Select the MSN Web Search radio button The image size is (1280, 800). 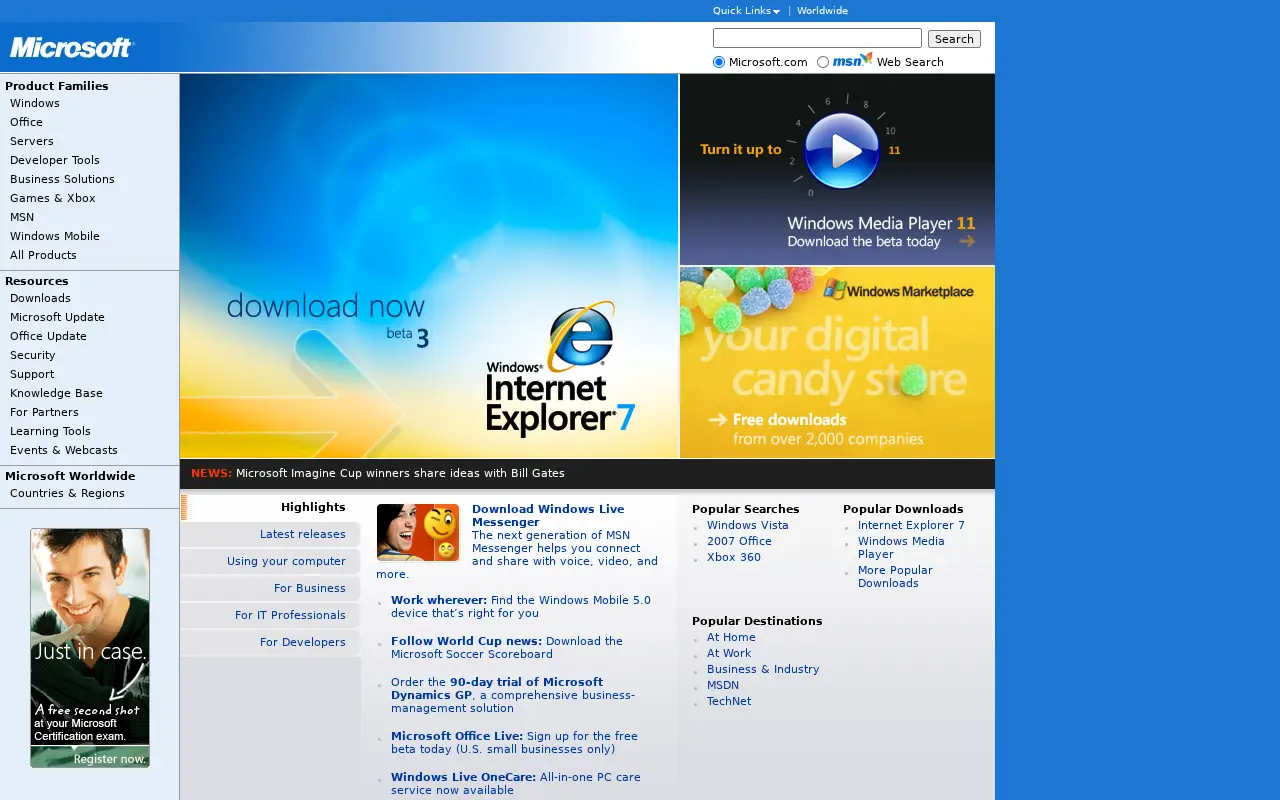click(x=823, y=62)
